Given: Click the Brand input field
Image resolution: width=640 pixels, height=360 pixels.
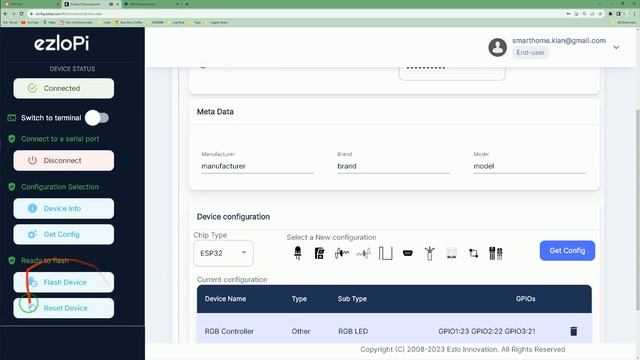Looking at the screenshot, I should click(393, 166).
